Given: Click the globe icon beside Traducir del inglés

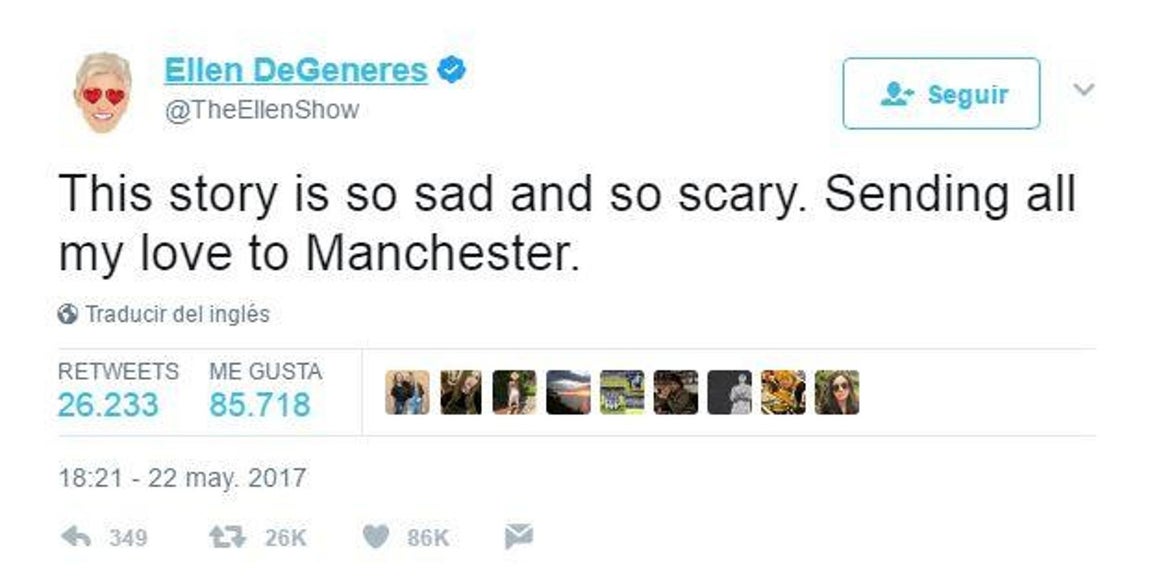Looking at the screenshot, I should [68, 310].
